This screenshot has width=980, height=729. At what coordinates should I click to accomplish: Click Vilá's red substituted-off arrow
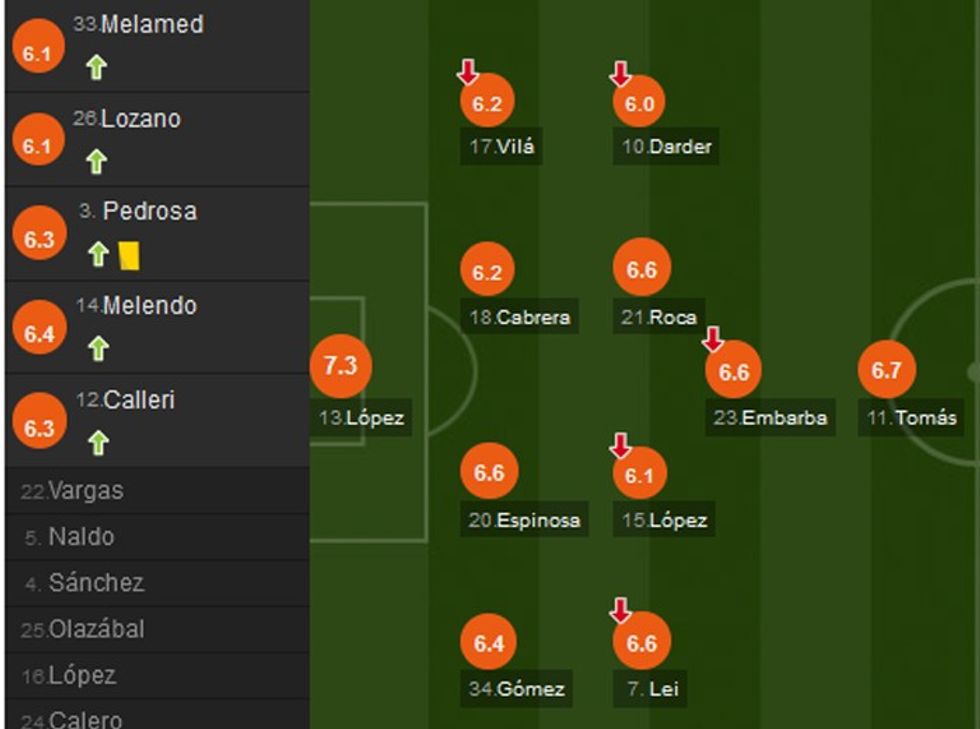click(x=467, y=72)
